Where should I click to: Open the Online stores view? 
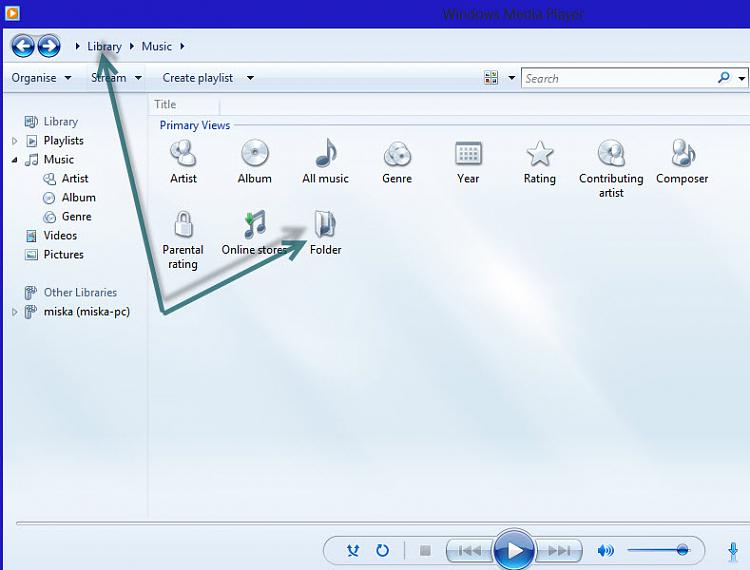pos(254,233)
